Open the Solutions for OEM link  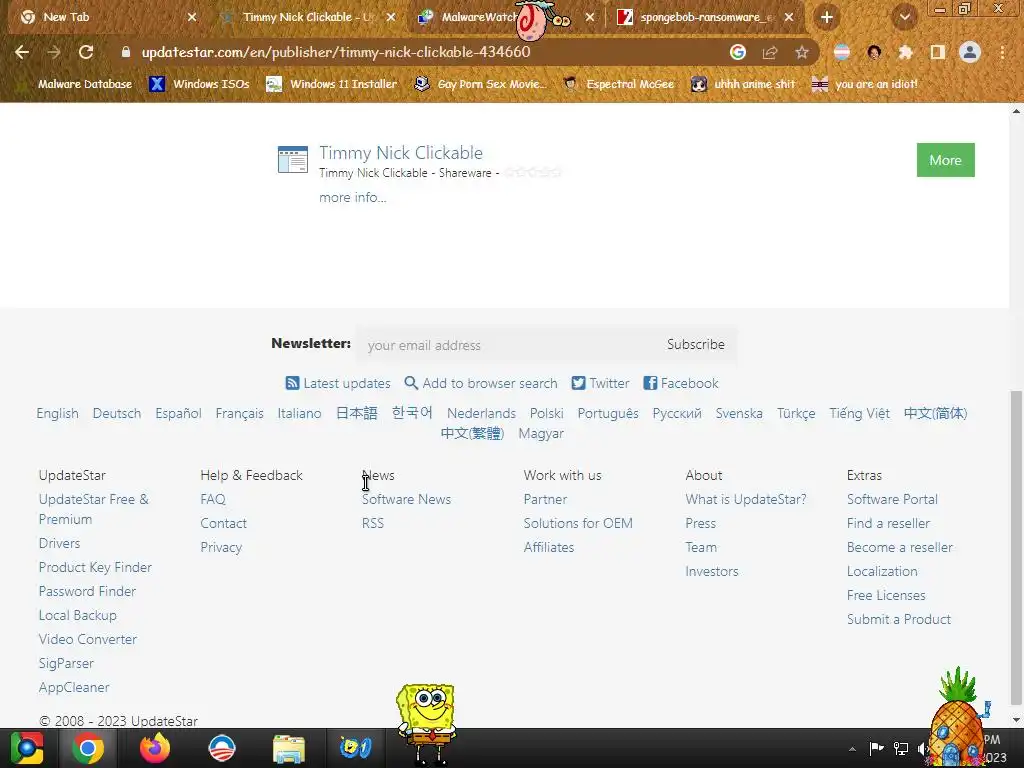(578, 523)
